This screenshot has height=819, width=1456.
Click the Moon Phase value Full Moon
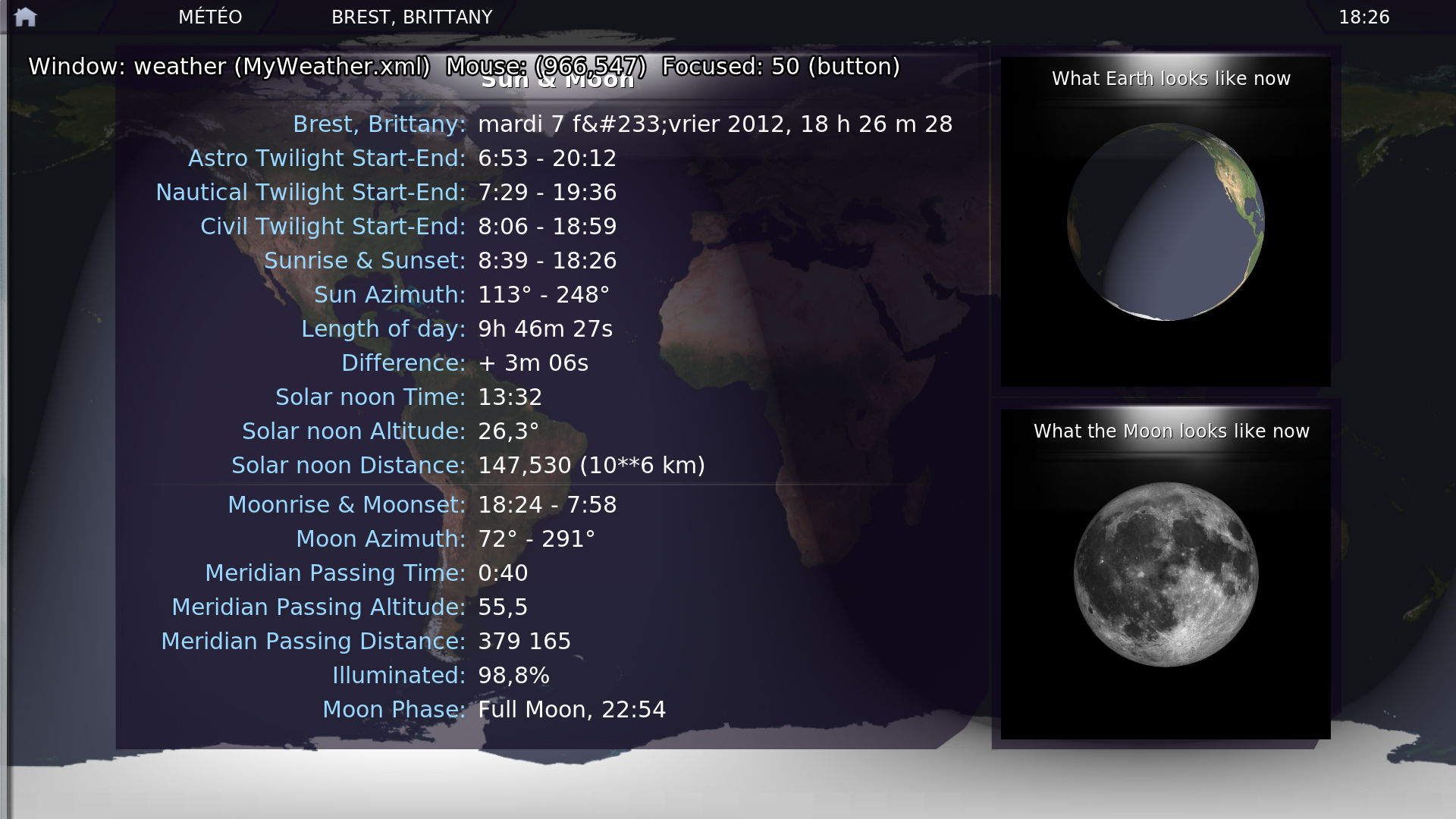(572, 710)
